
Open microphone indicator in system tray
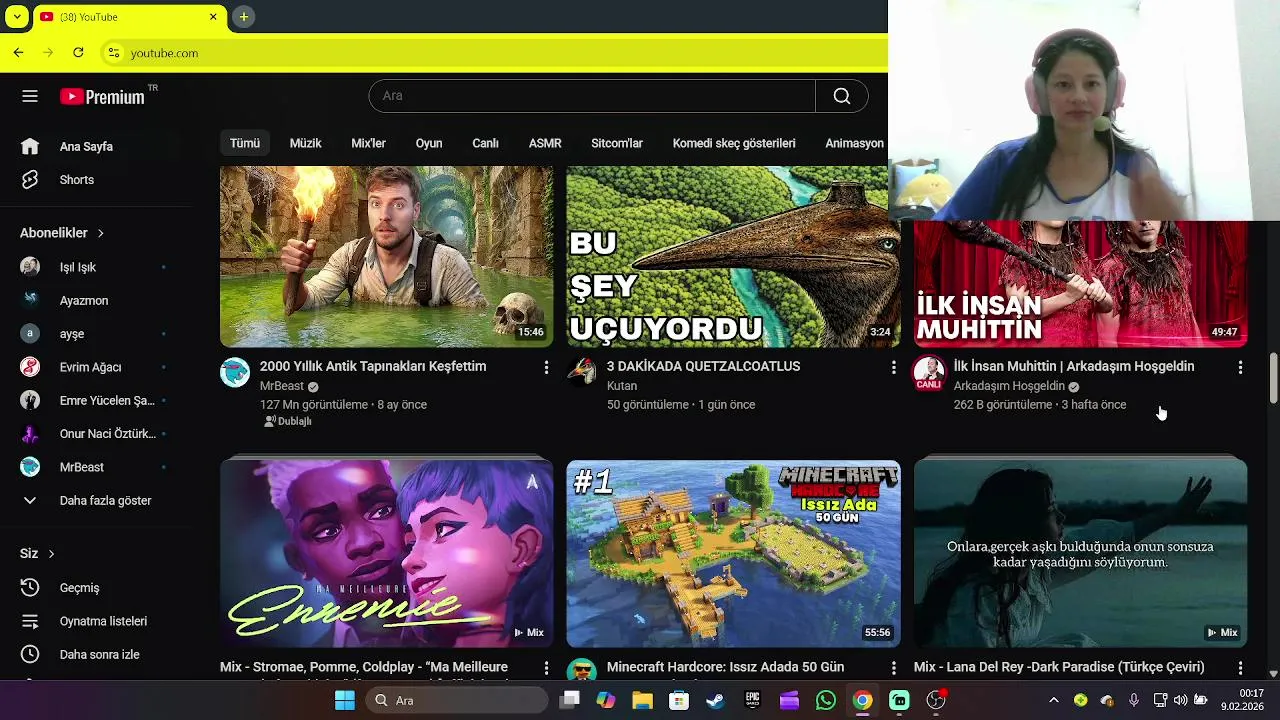coord(1134,700)
